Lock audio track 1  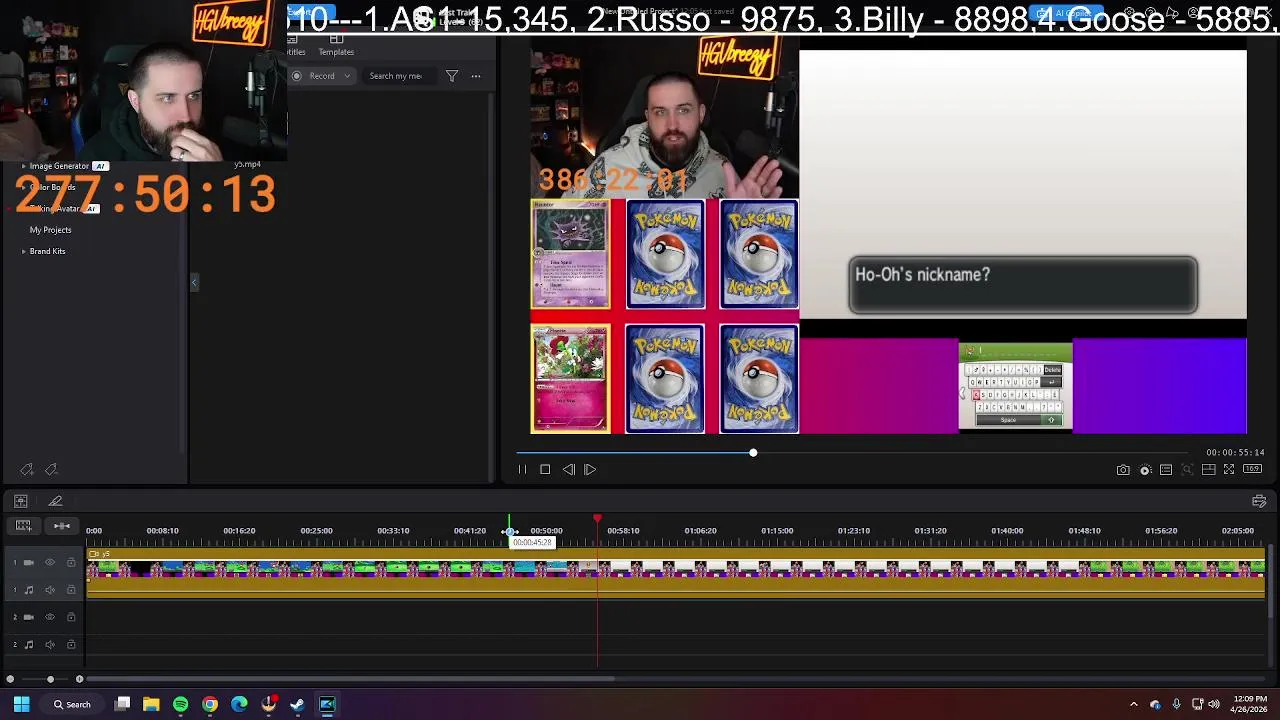pos(71,590)
